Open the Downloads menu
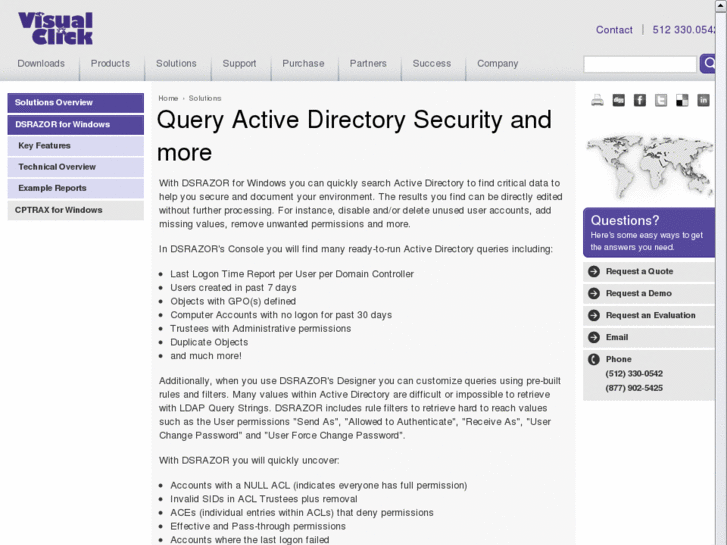 (41, 64)
